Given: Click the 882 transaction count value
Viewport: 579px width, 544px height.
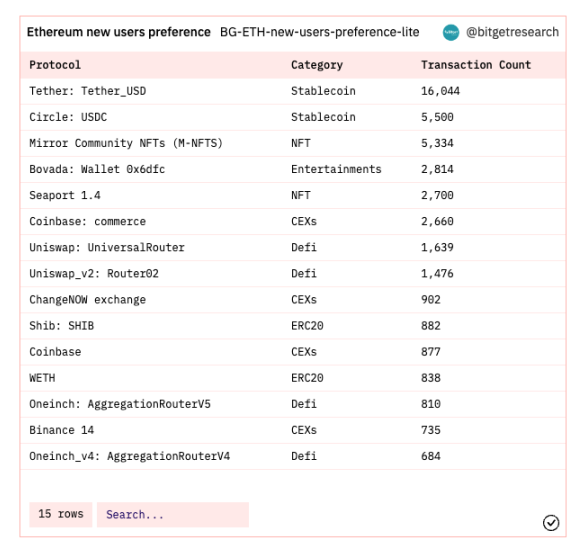Looking at the screenshot, I should click(x=431, y=326).
